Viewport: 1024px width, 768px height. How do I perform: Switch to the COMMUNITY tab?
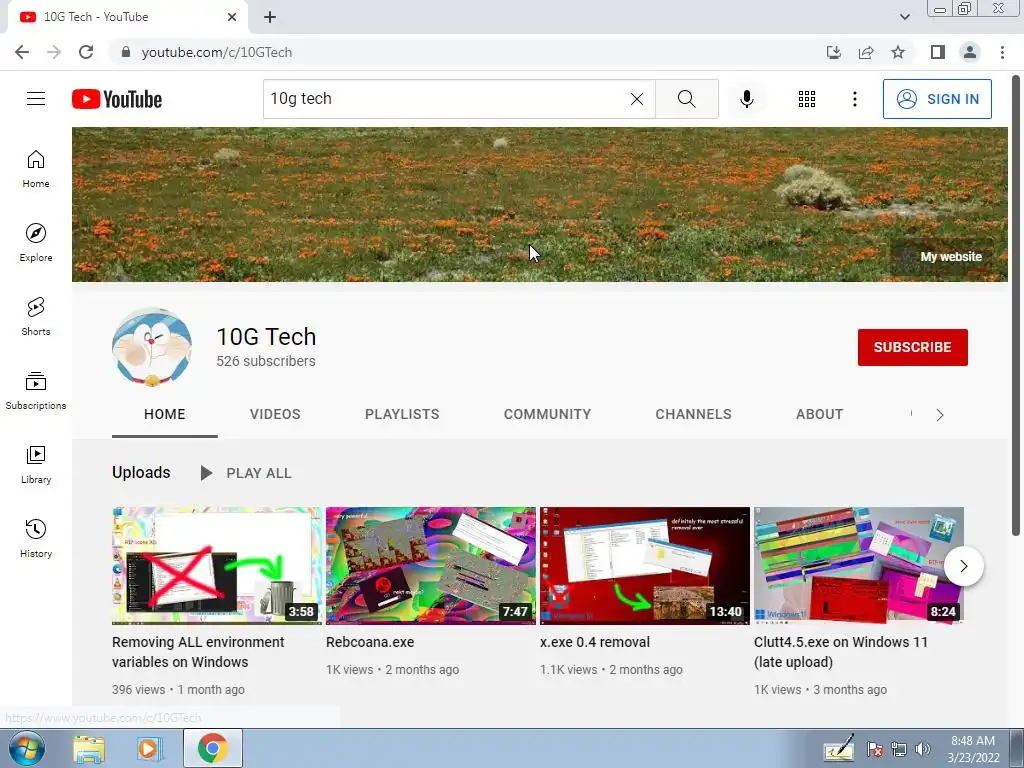[x=547, y=414]
